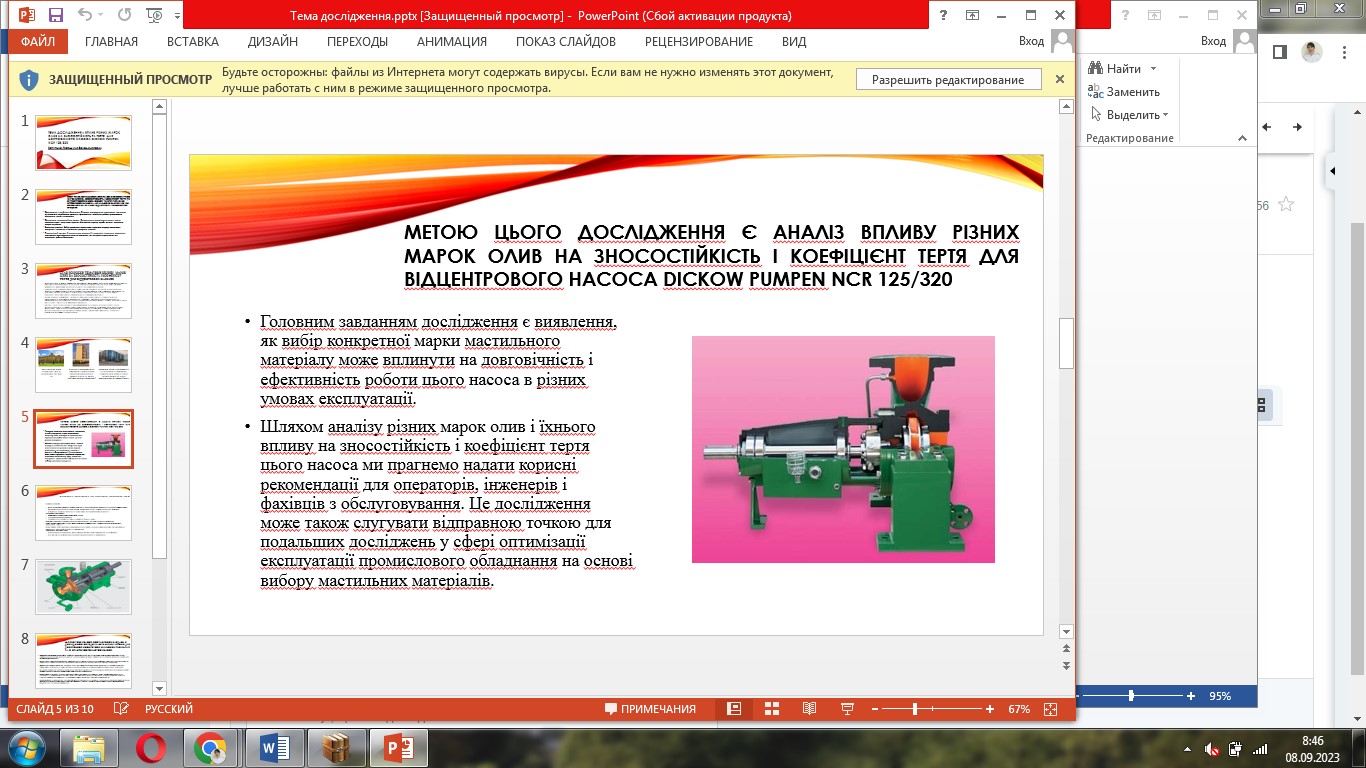Image resolution: width=1366 pixels, height=768 pixels.
Task: Click the spell check icon in status bar
Action: coord(121,709)
